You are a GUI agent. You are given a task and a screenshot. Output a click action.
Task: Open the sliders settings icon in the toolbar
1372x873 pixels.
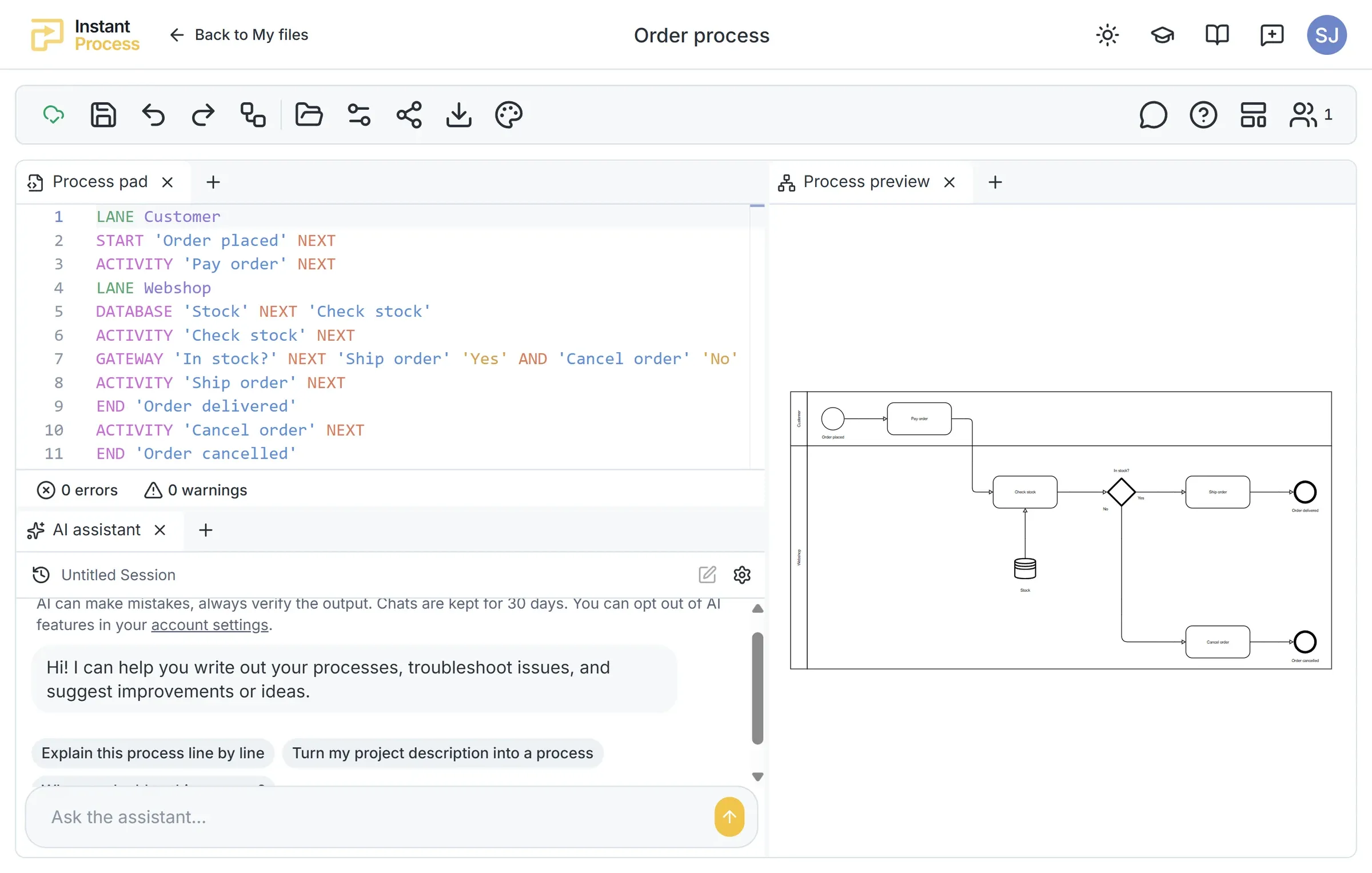click(359, 115)
